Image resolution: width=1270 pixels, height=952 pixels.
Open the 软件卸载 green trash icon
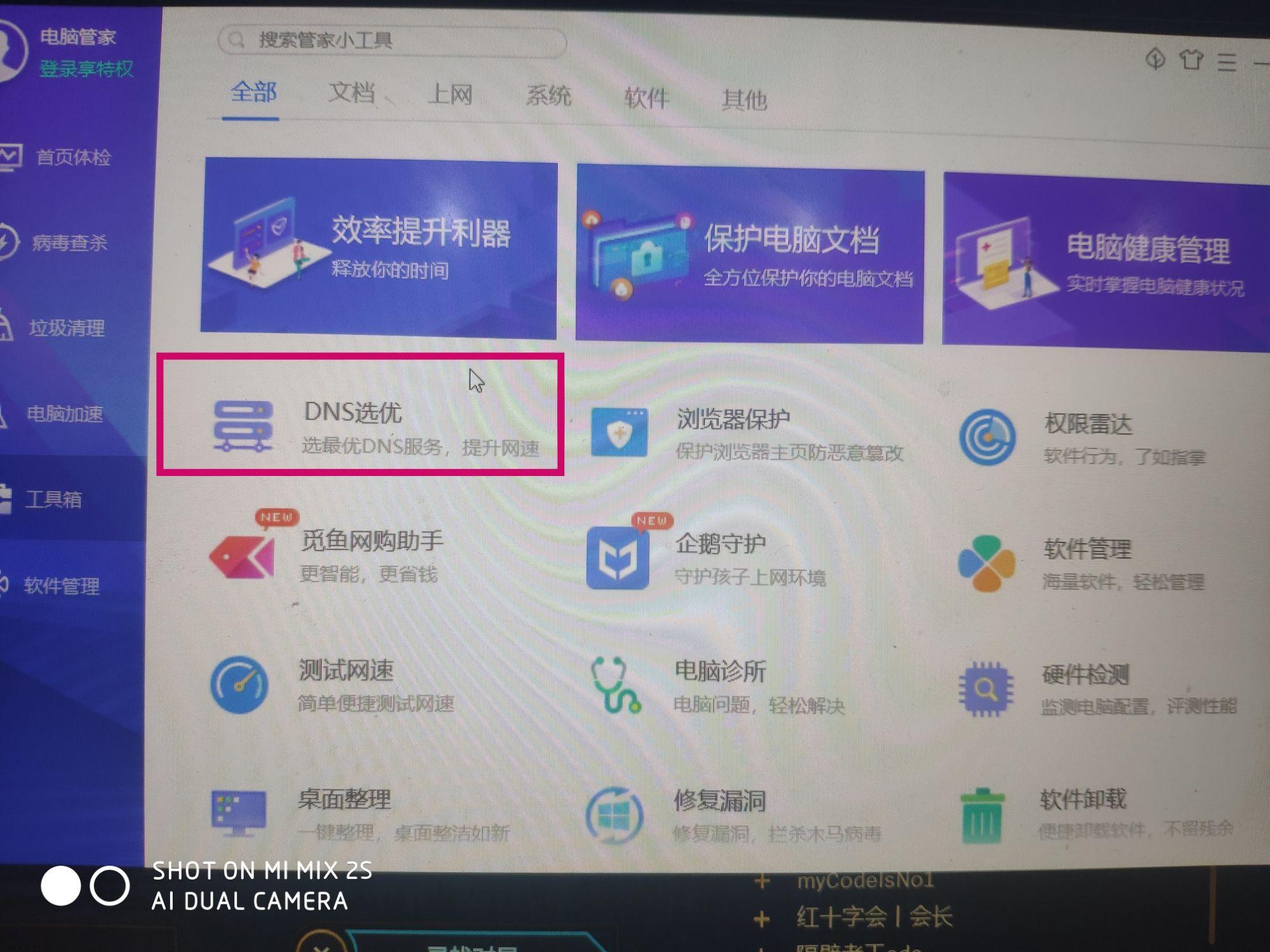click(983, 816)
